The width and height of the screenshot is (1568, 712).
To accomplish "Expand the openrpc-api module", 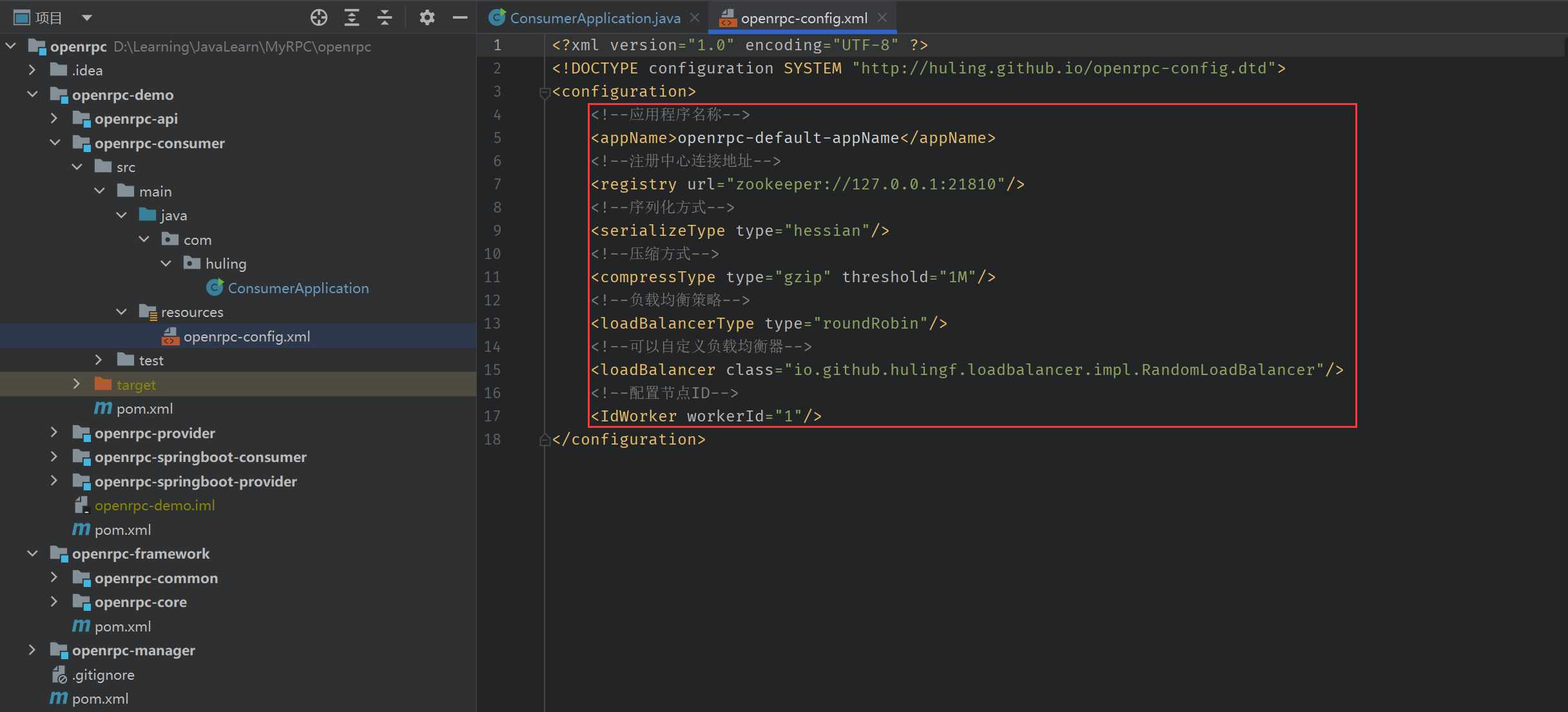I will point(55,119).
